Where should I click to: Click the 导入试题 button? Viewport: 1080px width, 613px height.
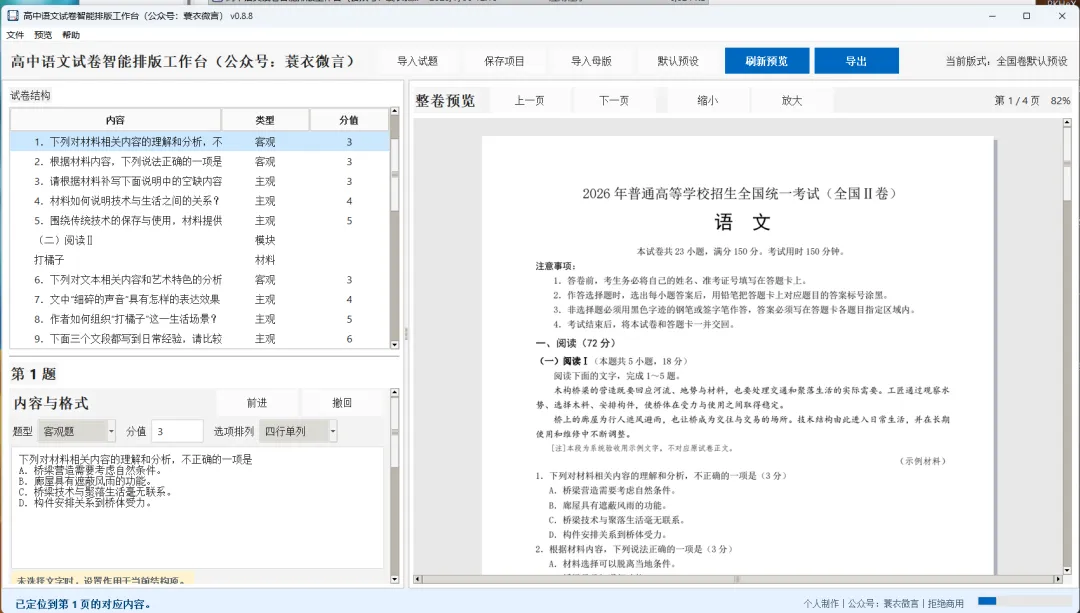point(417,61)
